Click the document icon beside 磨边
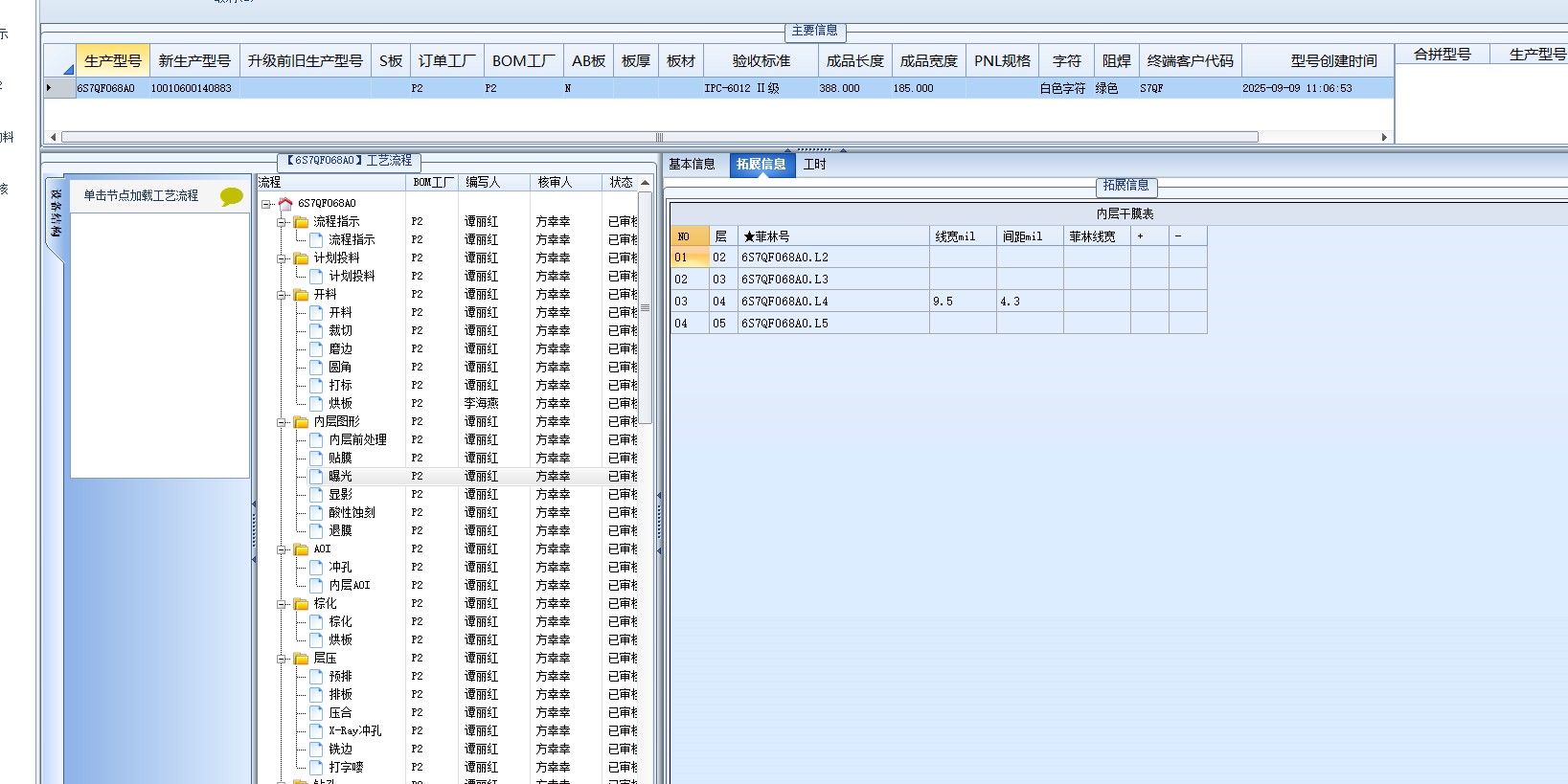This screenshot has width=1568, height=784. 316,348
